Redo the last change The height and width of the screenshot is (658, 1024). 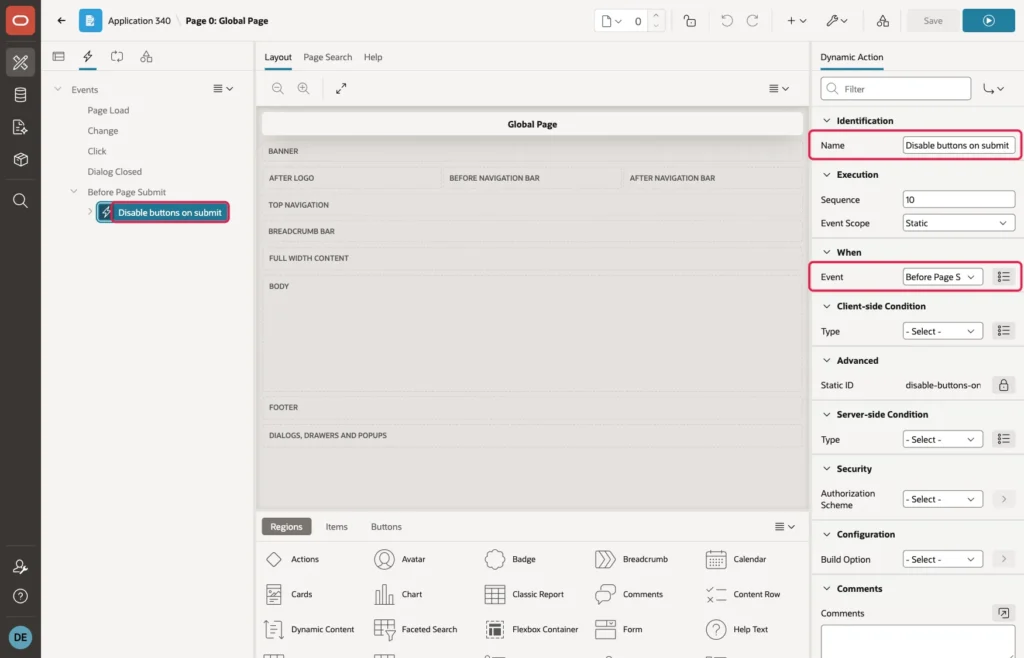(752, 21)
